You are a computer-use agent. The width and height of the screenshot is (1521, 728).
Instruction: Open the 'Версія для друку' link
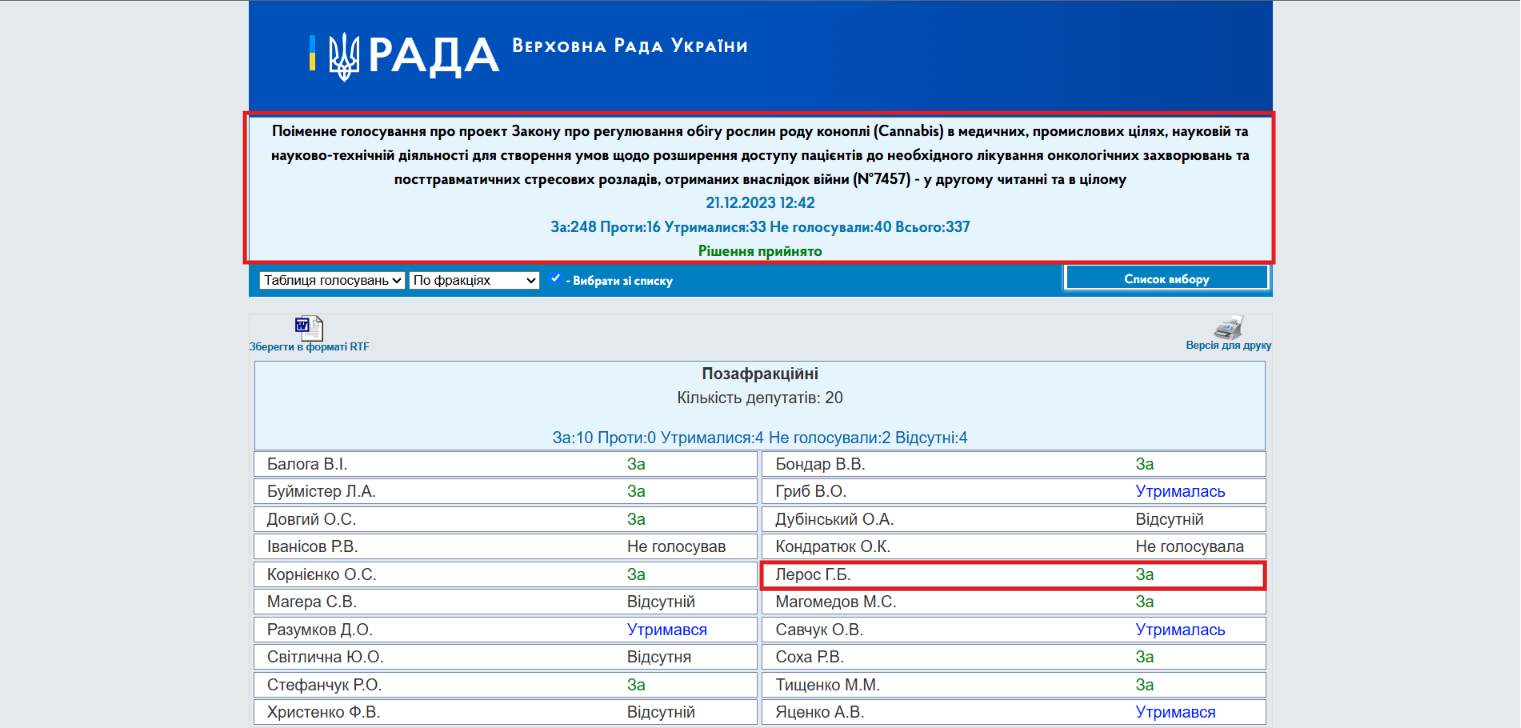coord(1228,346)
